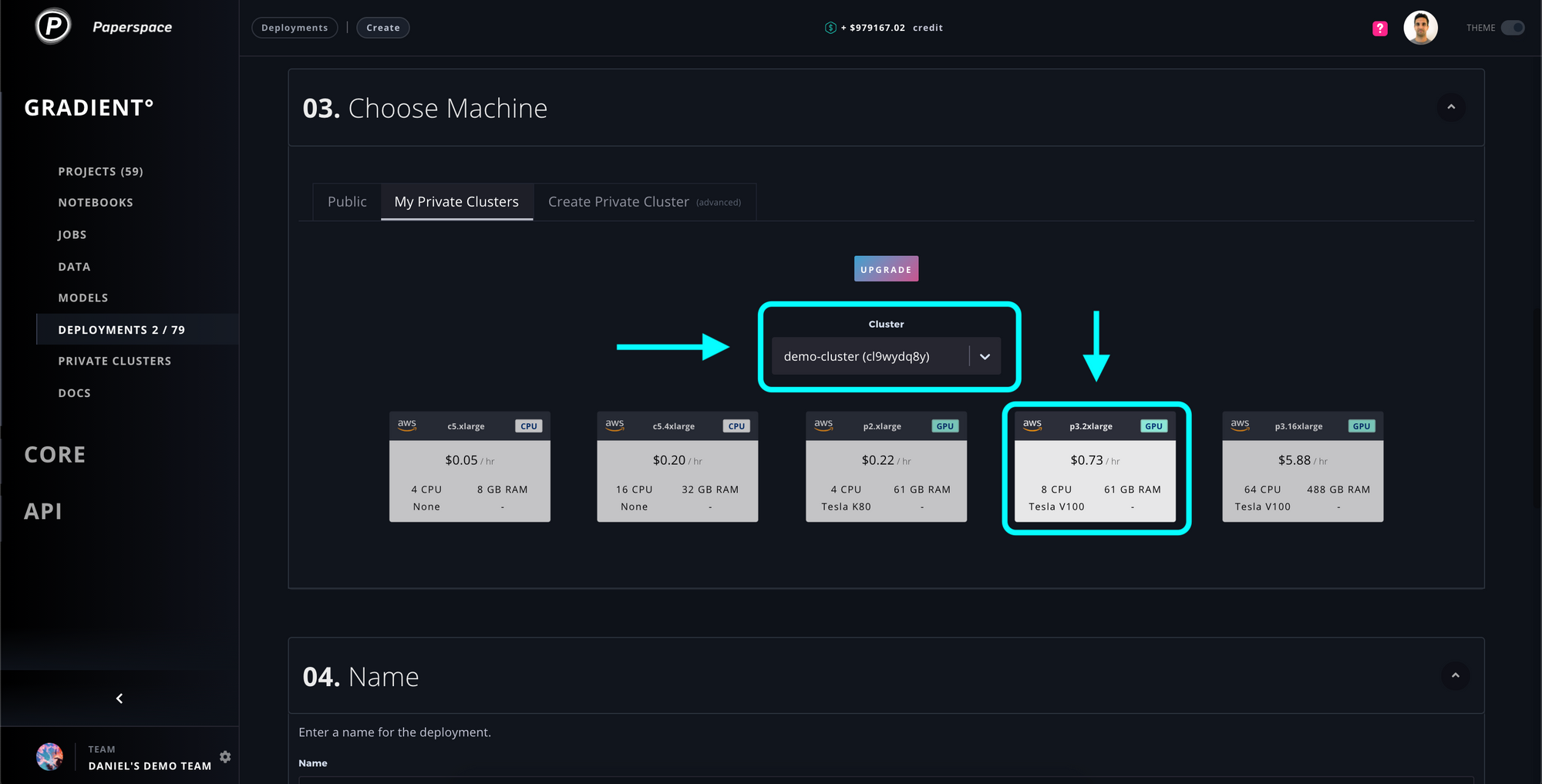Screen dimensions: 1542x784
Task: Click the Create breadcrumb button
Action: [x=383, y=28]
